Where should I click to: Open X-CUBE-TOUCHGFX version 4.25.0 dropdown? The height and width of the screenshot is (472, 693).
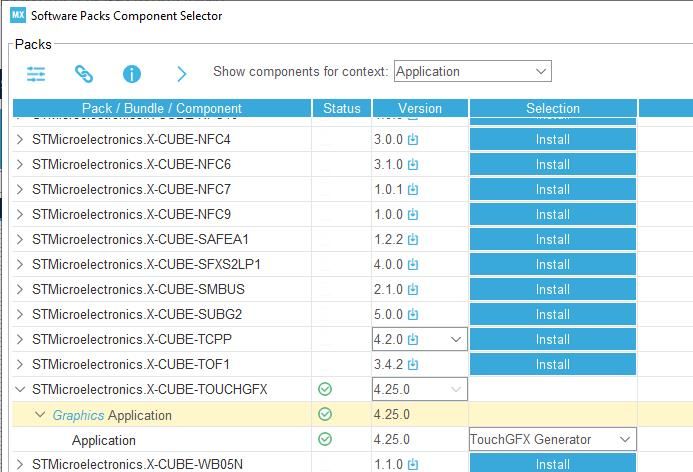[x=420, y=389]
